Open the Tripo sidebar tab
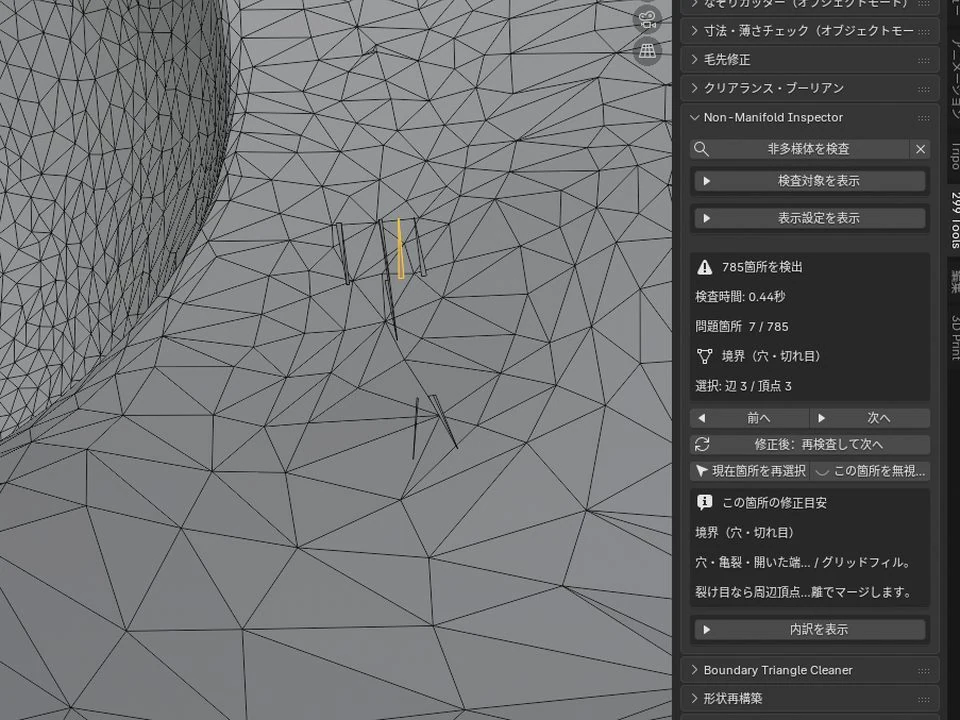The image size is (960, 720). (x=954, y=156)
